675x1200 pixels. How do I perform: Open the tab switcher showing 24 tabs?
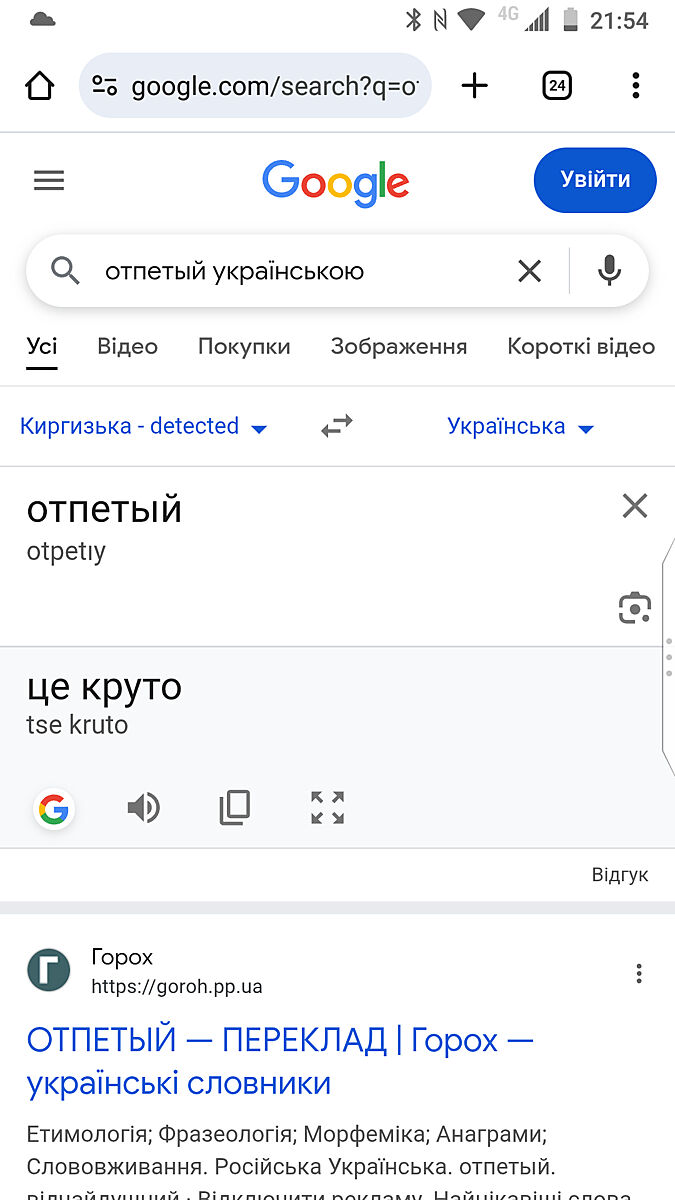click(x=557, y=86)
